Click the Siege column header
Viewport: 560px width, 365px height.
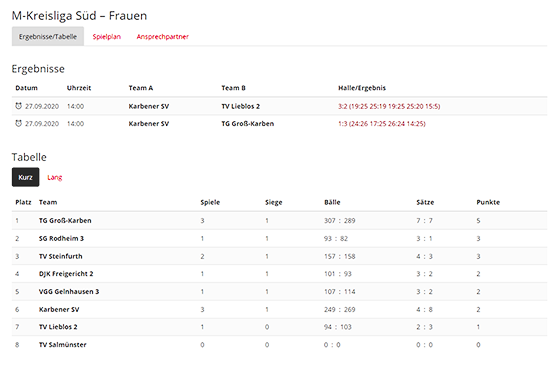point(274,202)
